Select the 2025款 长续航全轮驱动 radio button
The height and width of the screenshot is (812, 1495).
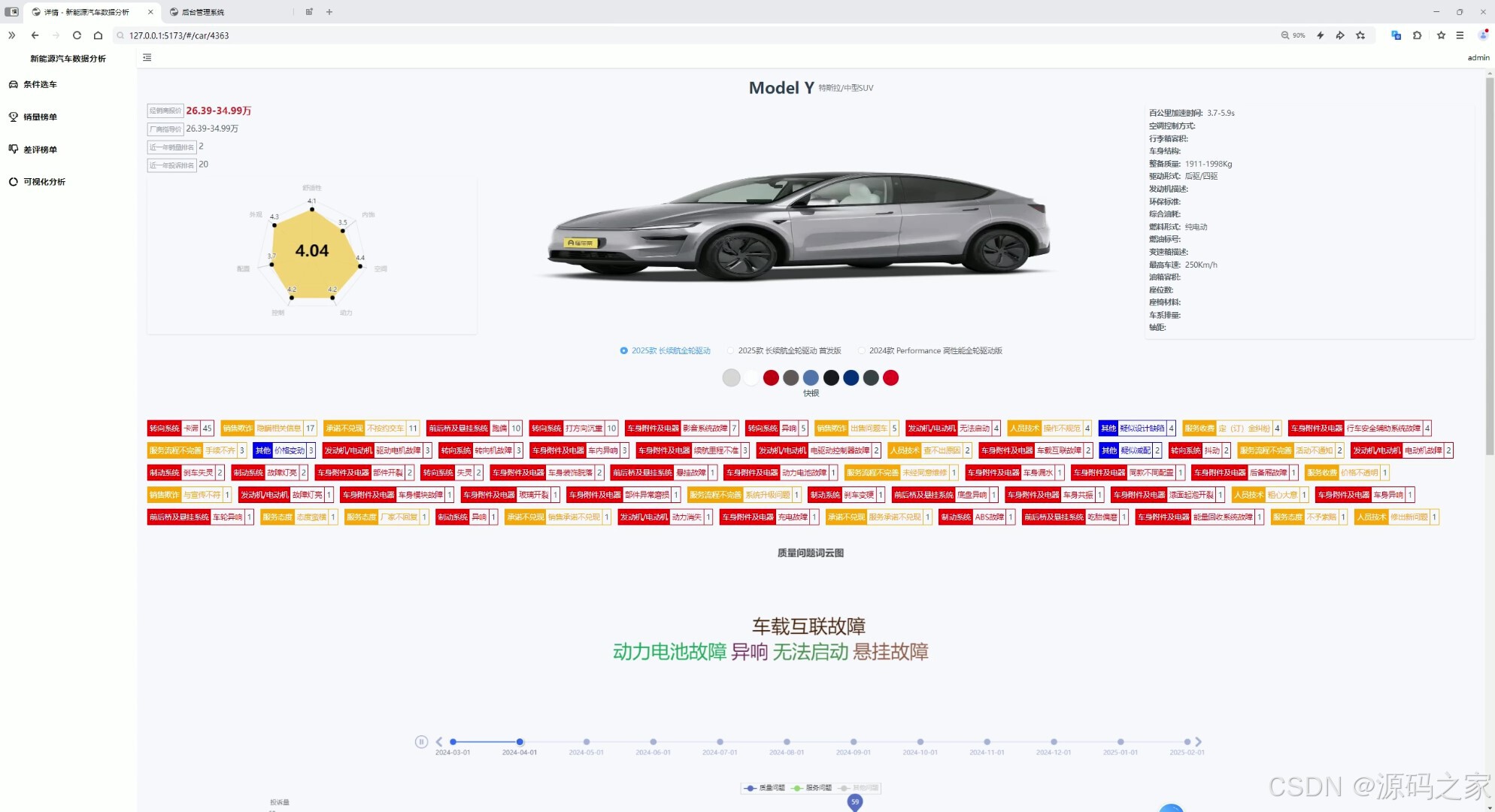pyautogui.click(x=623, y=351)
